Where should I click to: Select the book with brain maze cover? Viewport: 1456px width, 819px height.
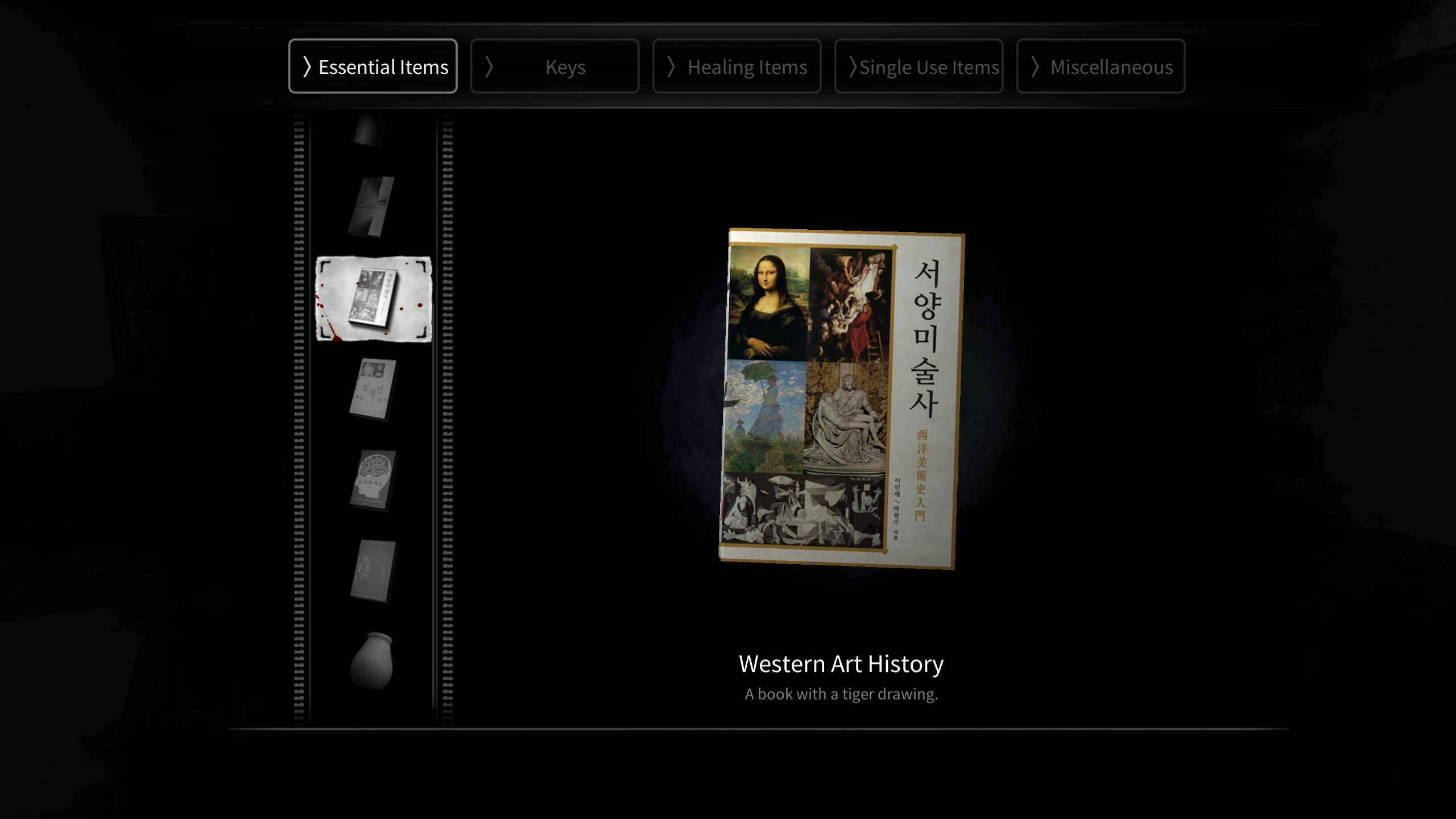pos(373,480)
